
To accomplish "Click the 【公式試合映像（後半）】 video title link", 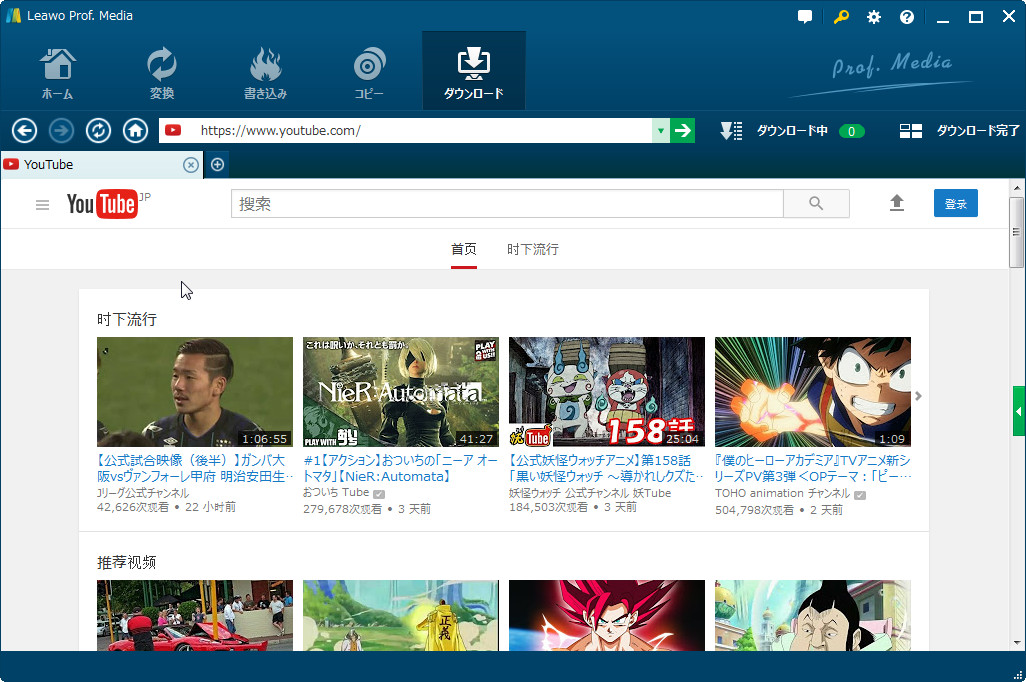I will pos(195,469).
